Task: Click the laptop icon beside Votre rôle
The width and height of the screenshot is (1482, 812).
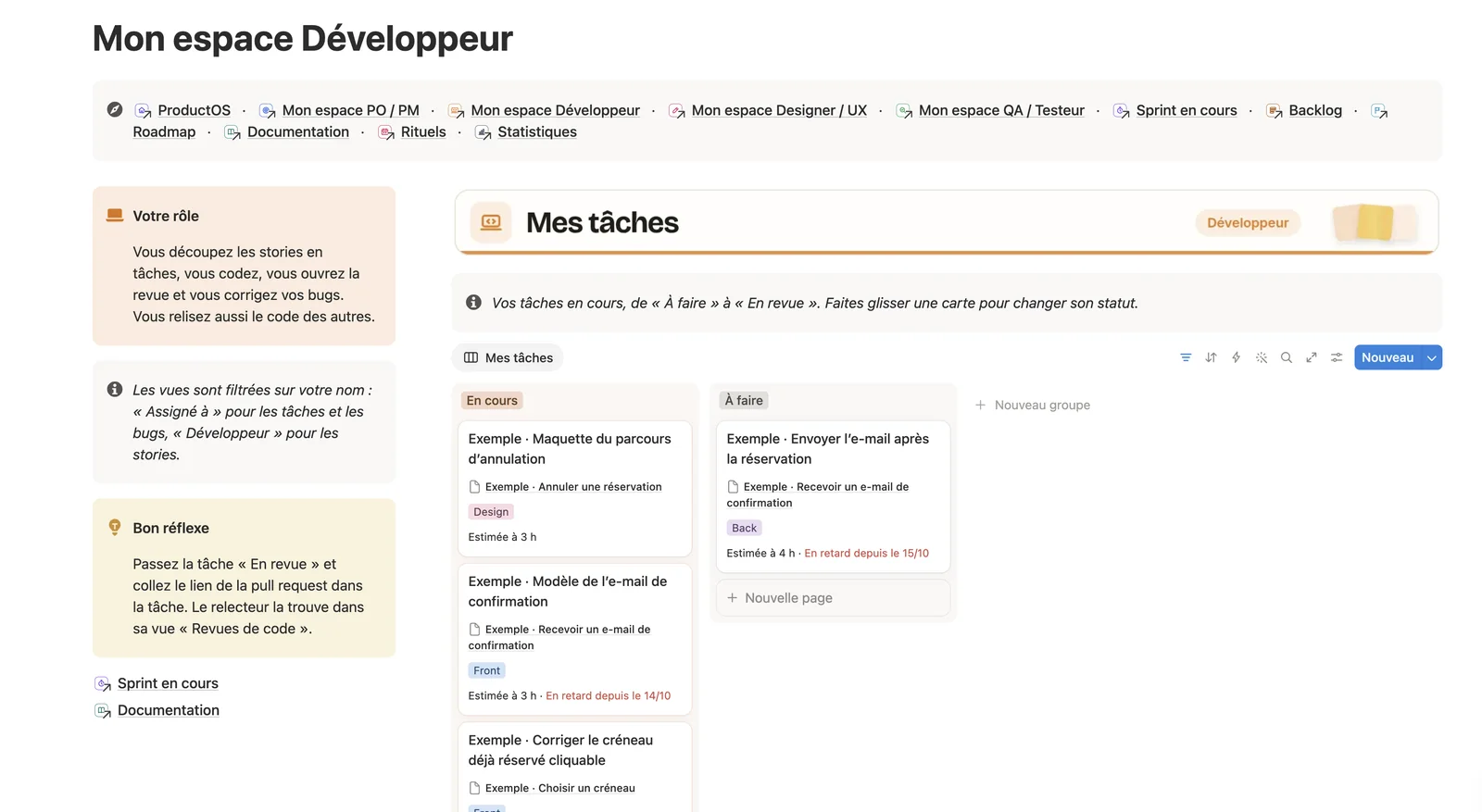Action: pyautogui.click(x=115, y=215)
